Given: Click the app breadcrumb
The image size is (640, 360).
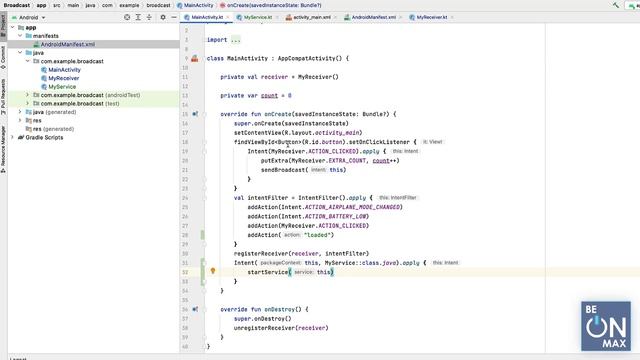Looking at the screenshot, I should 41,5.
